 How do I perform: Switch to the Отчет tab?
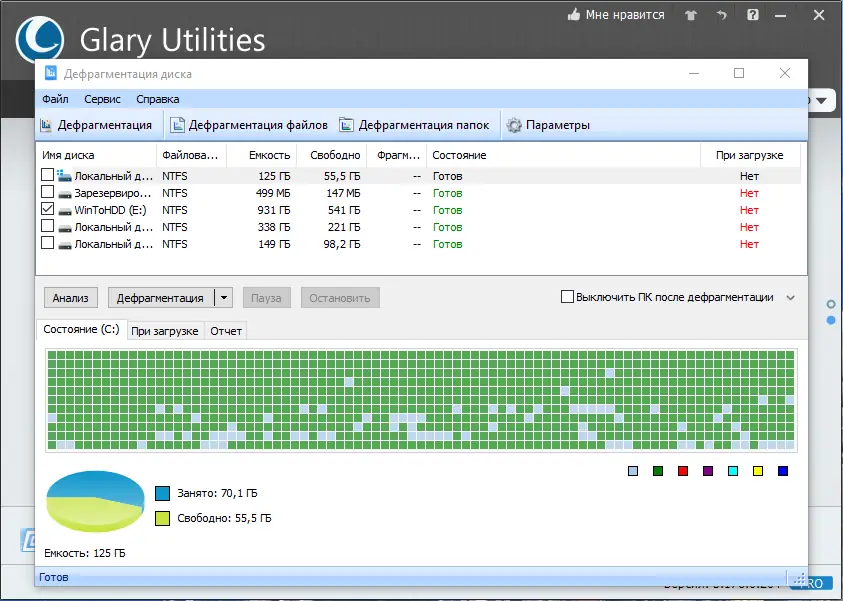[226, 331]
